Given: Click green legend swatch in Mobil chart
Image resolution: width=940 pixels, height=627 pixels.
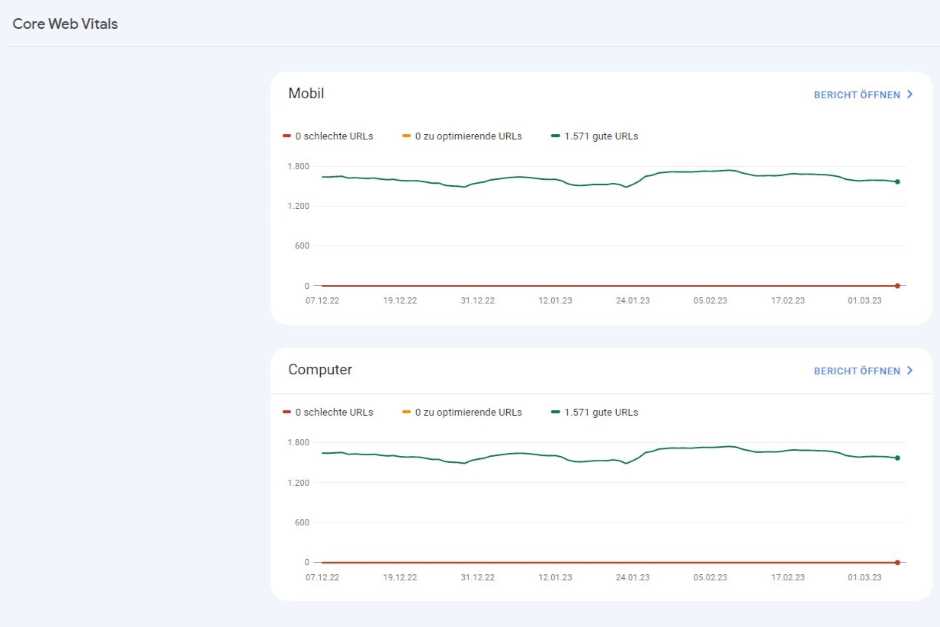Looking at the screenshot, I should pyautogui.click(x=555, y=136).
